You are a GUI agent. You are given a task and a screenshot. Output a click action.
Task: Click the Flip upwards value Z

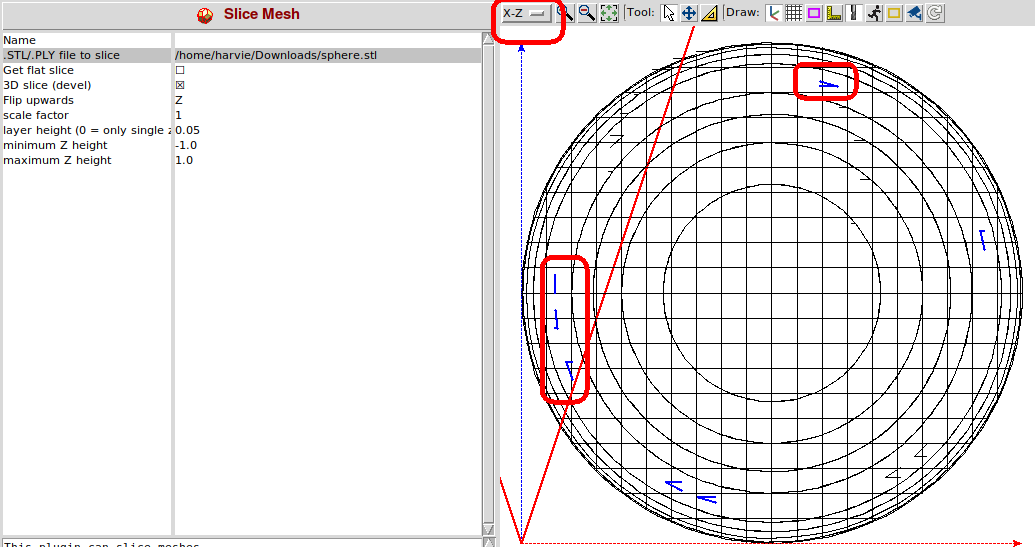point(179,100)
